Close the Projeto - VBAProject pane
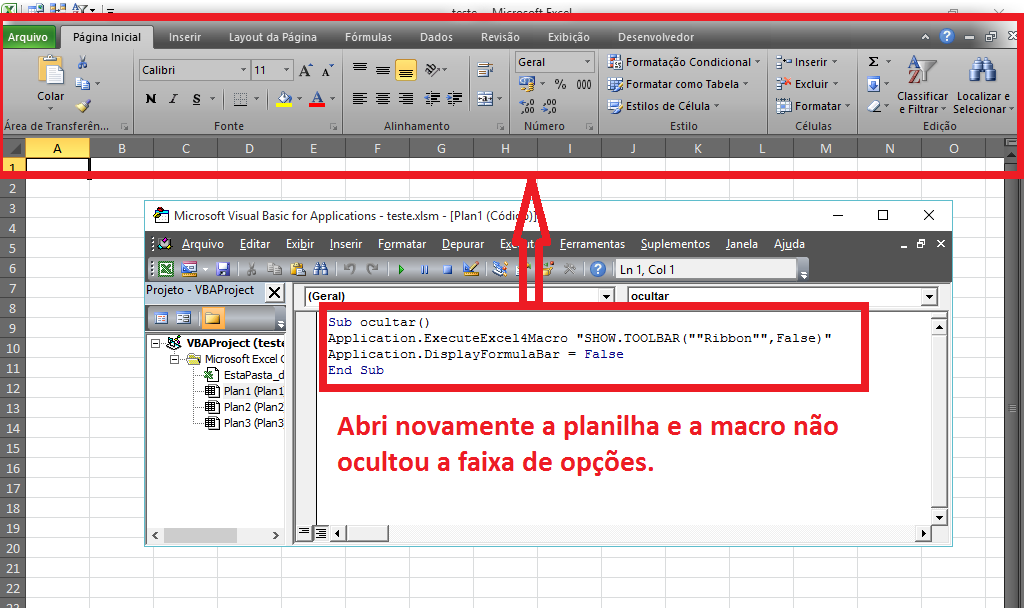1024x608 pixels. 275,293
